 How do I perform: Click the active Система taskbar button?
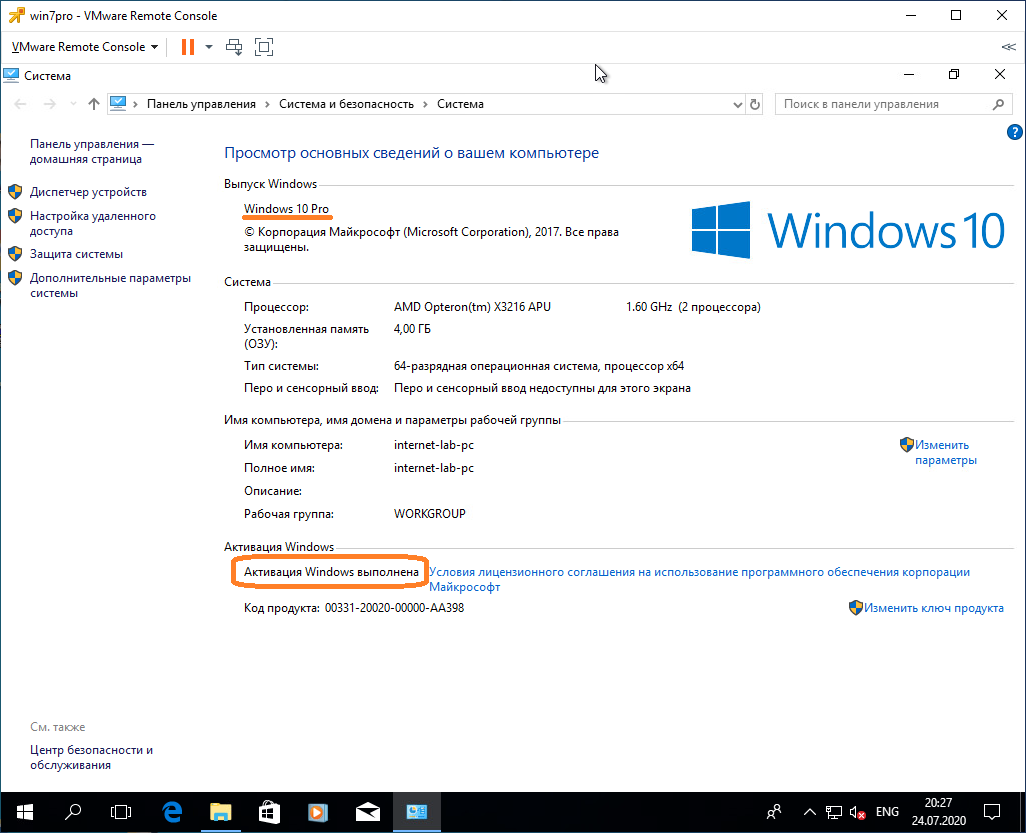417,812
